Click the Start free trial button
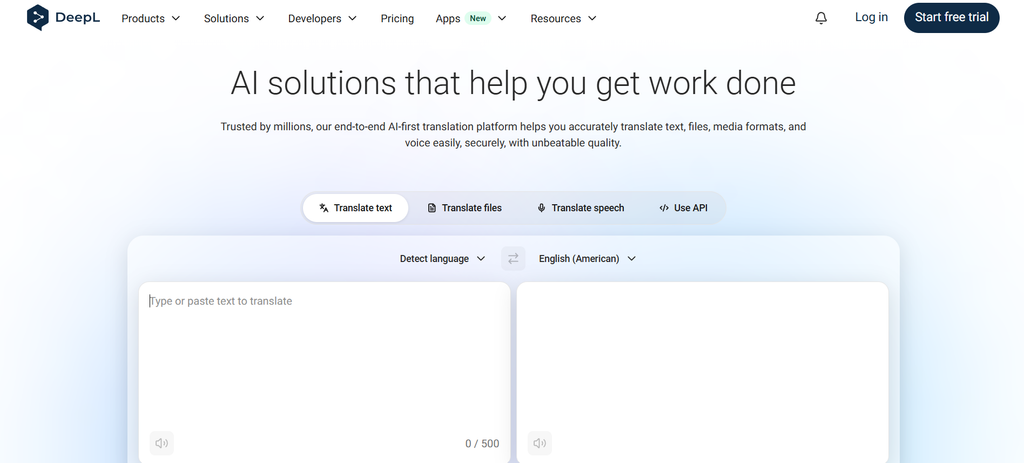The height and width of the screenshot is (463, 1024). [x=952, y=18]
